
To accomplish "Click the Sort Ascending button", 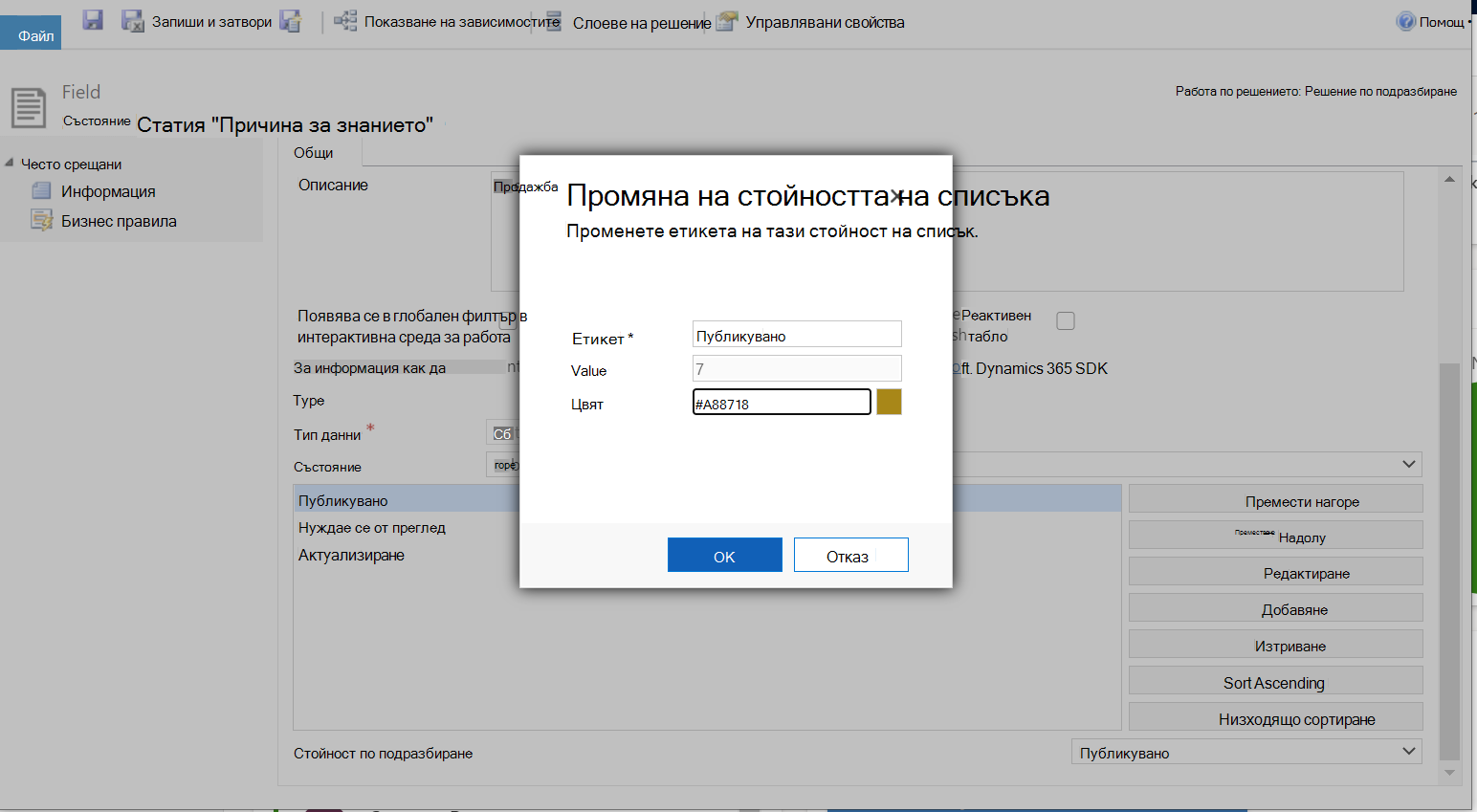I will pos(1275,680).
